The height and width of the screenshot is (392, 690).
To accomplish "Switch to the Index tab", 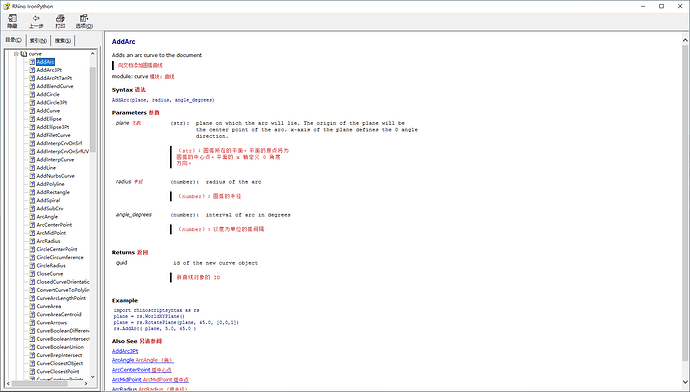I will 38,40.
